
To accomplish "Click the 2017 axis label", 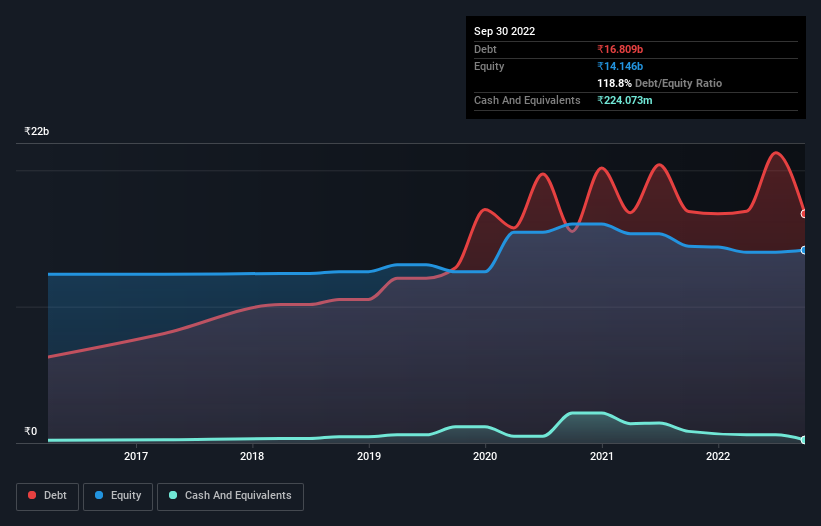I will click(x=136, y=456).
